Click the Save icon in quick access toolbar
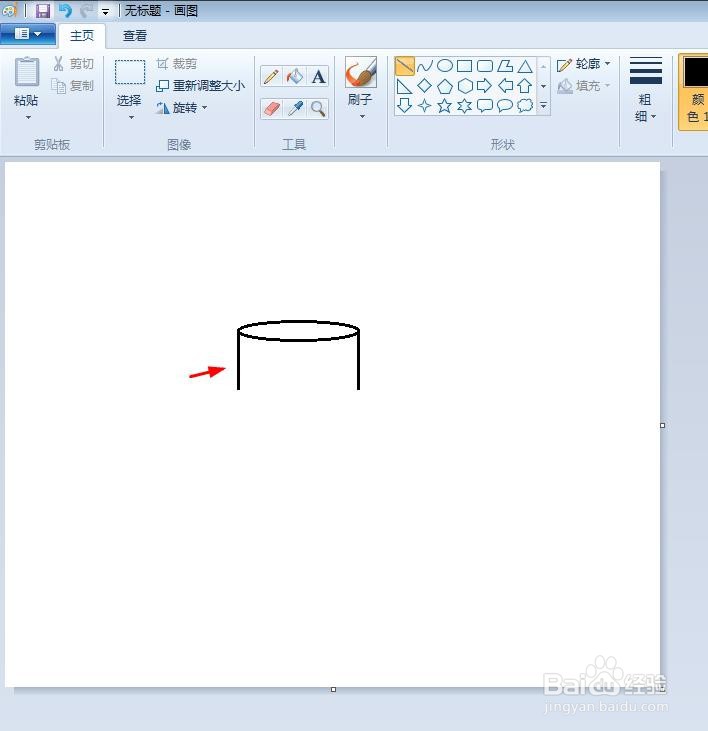This screenshot has width=708, height=731. click(43, 10)
